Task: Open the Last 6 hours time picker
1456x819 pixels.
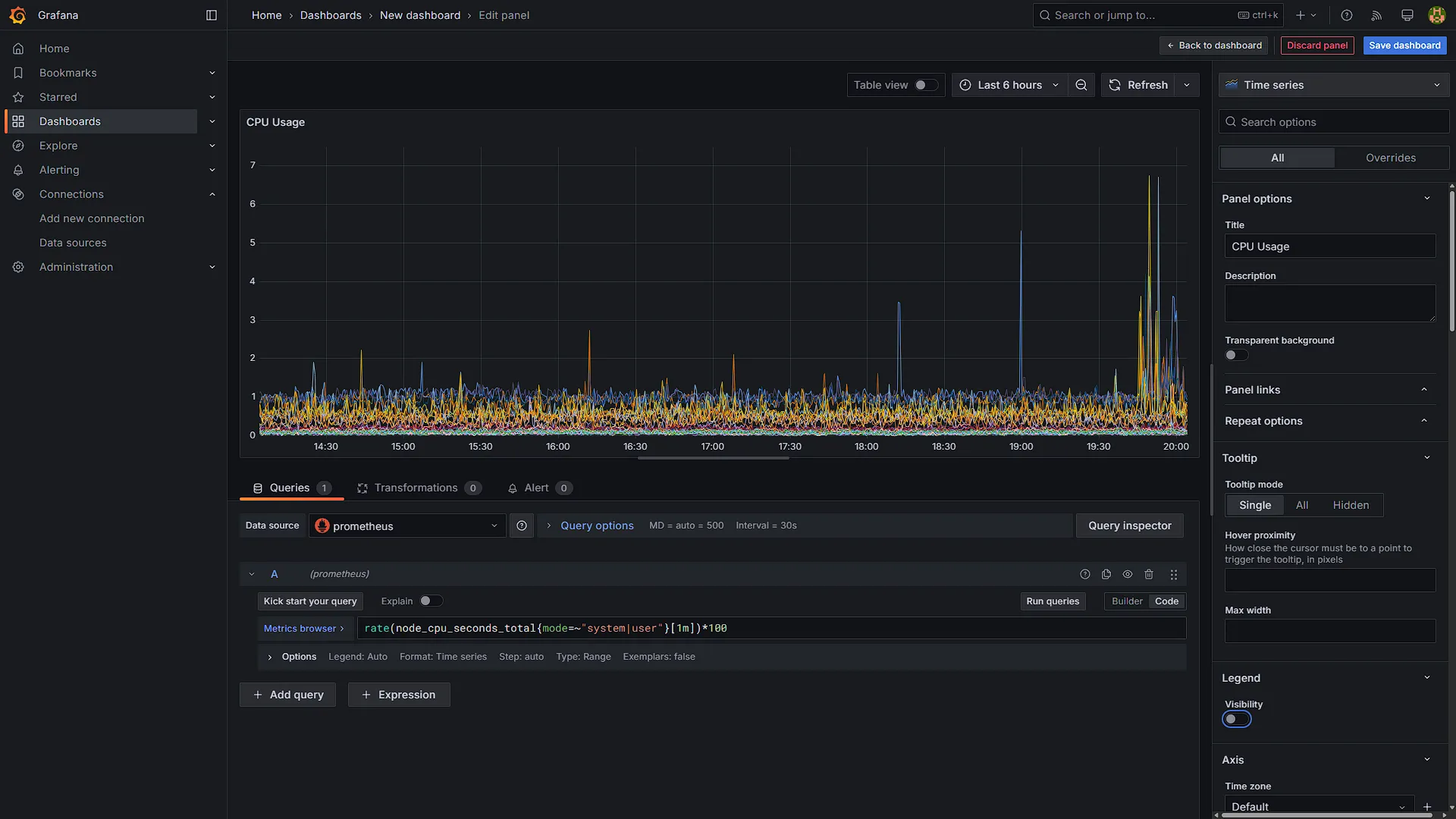Action: pos(1009,85)
